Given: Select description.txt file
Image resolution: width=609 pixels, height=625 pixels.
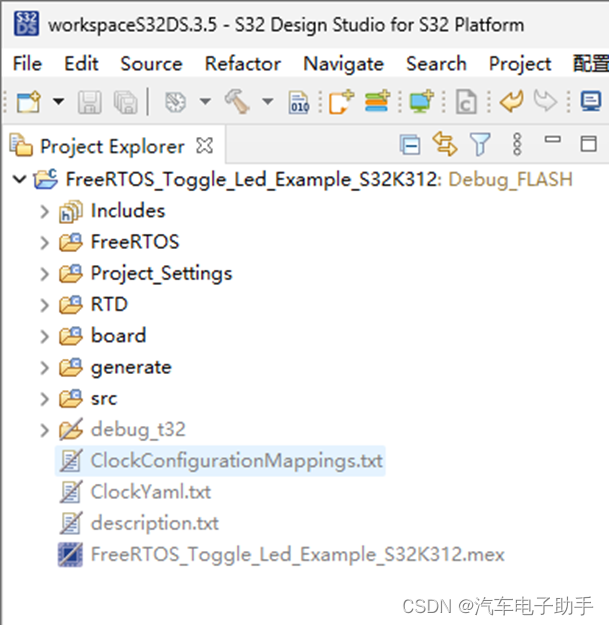Looking at the screenshot, I should point(155,523).
